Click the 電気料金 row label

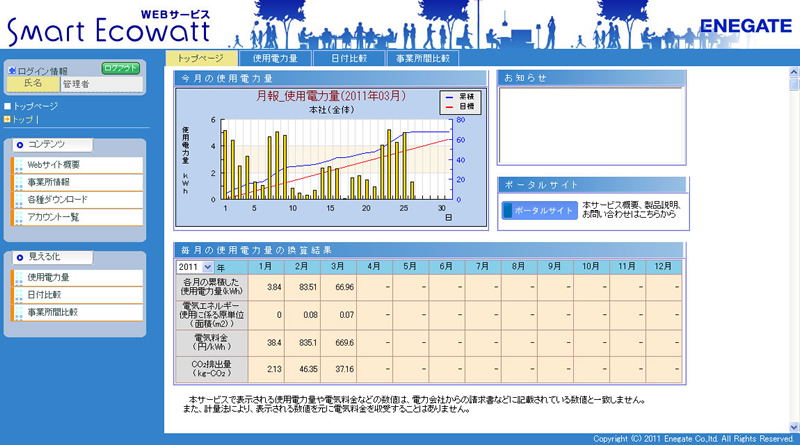point(212,342)
